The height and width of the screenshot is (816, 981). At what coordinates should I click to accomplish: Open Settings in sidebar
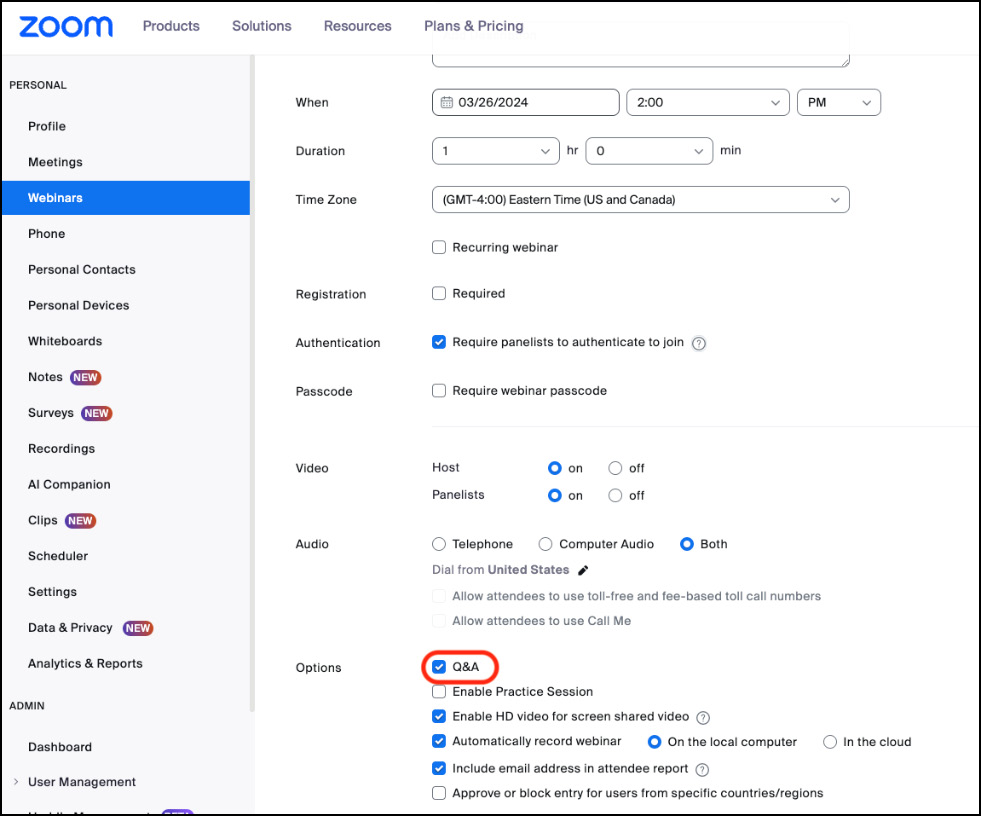[53, 592]
